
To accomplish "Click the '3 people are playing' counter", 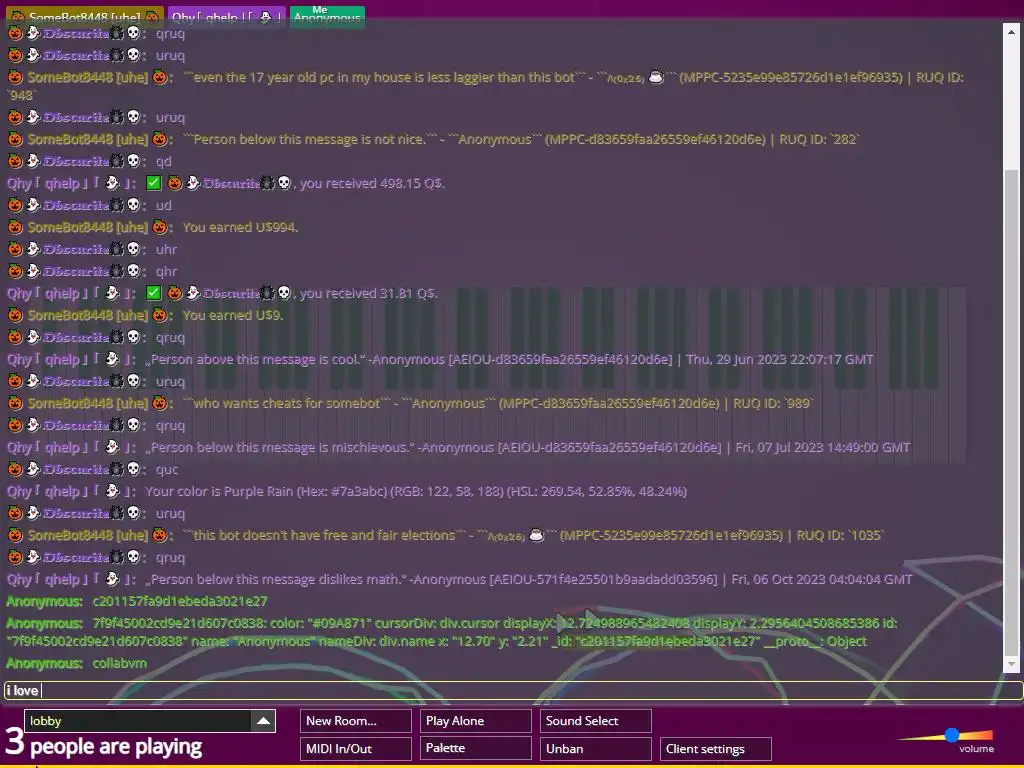I will coord(104,744).
